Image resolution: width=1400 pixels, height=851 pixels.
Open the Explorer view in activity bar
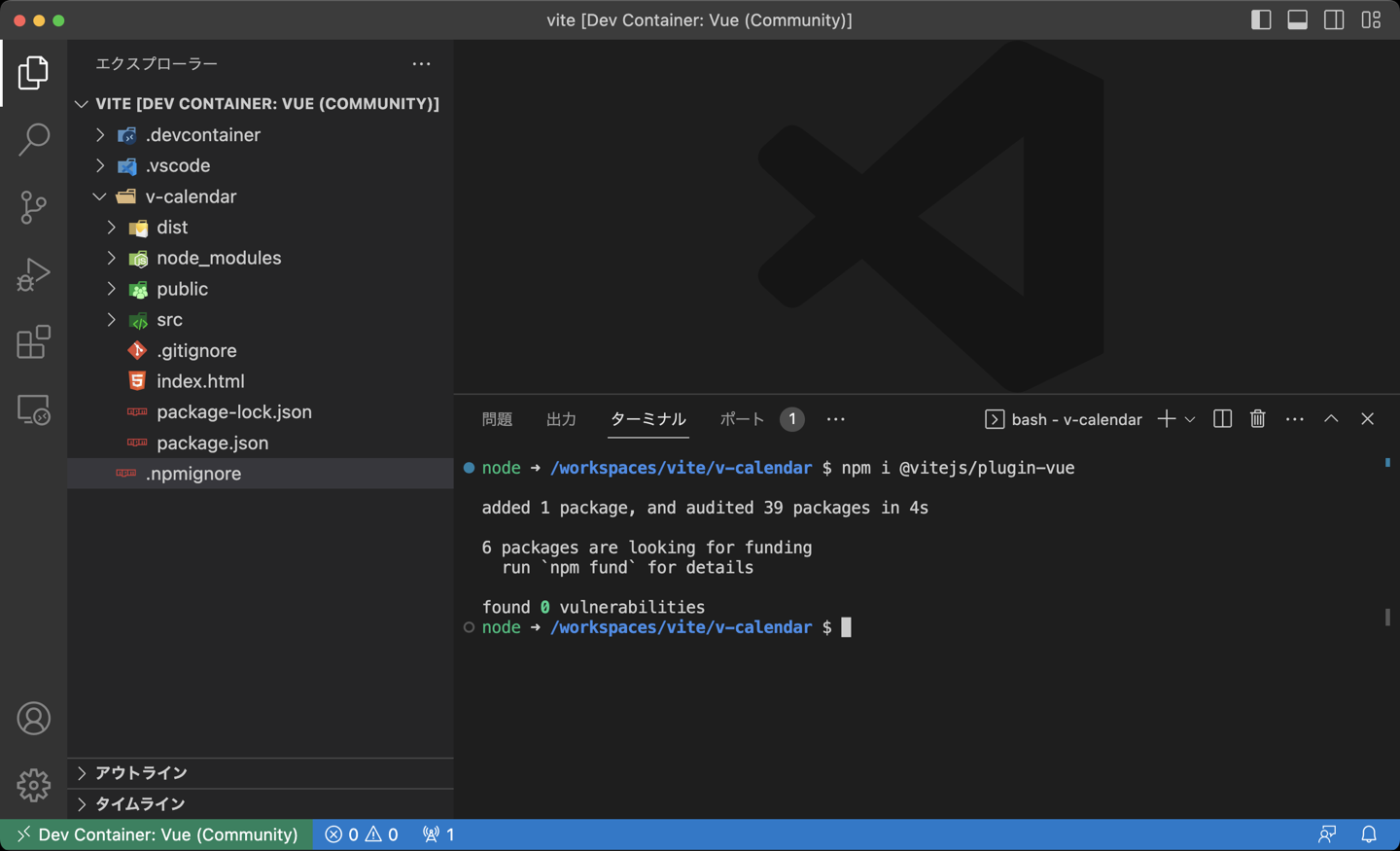pos(33,73)
